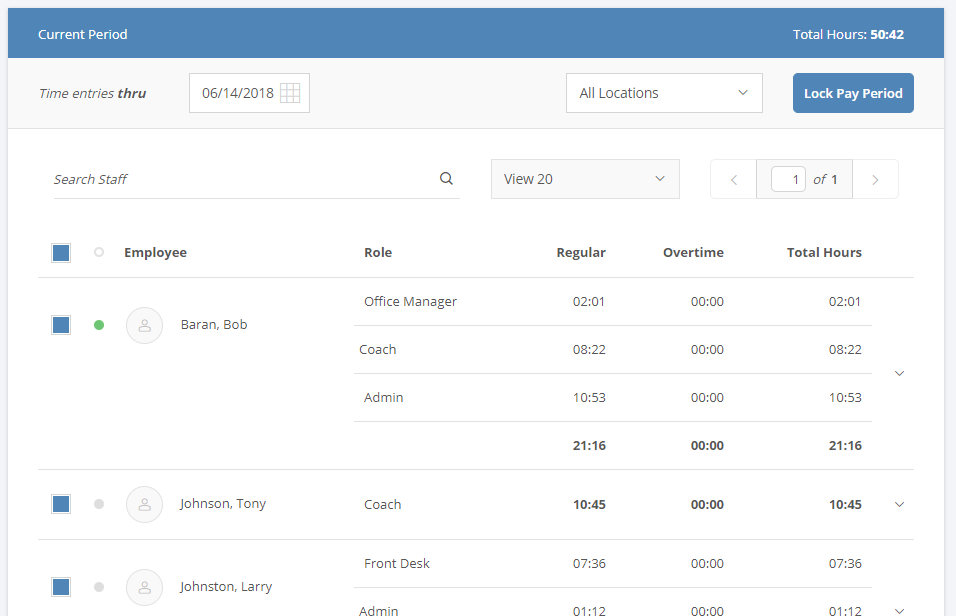956x616 pixels.
Task: Click Front Desk Regular hours 07:36
Action: coord(589,564)
